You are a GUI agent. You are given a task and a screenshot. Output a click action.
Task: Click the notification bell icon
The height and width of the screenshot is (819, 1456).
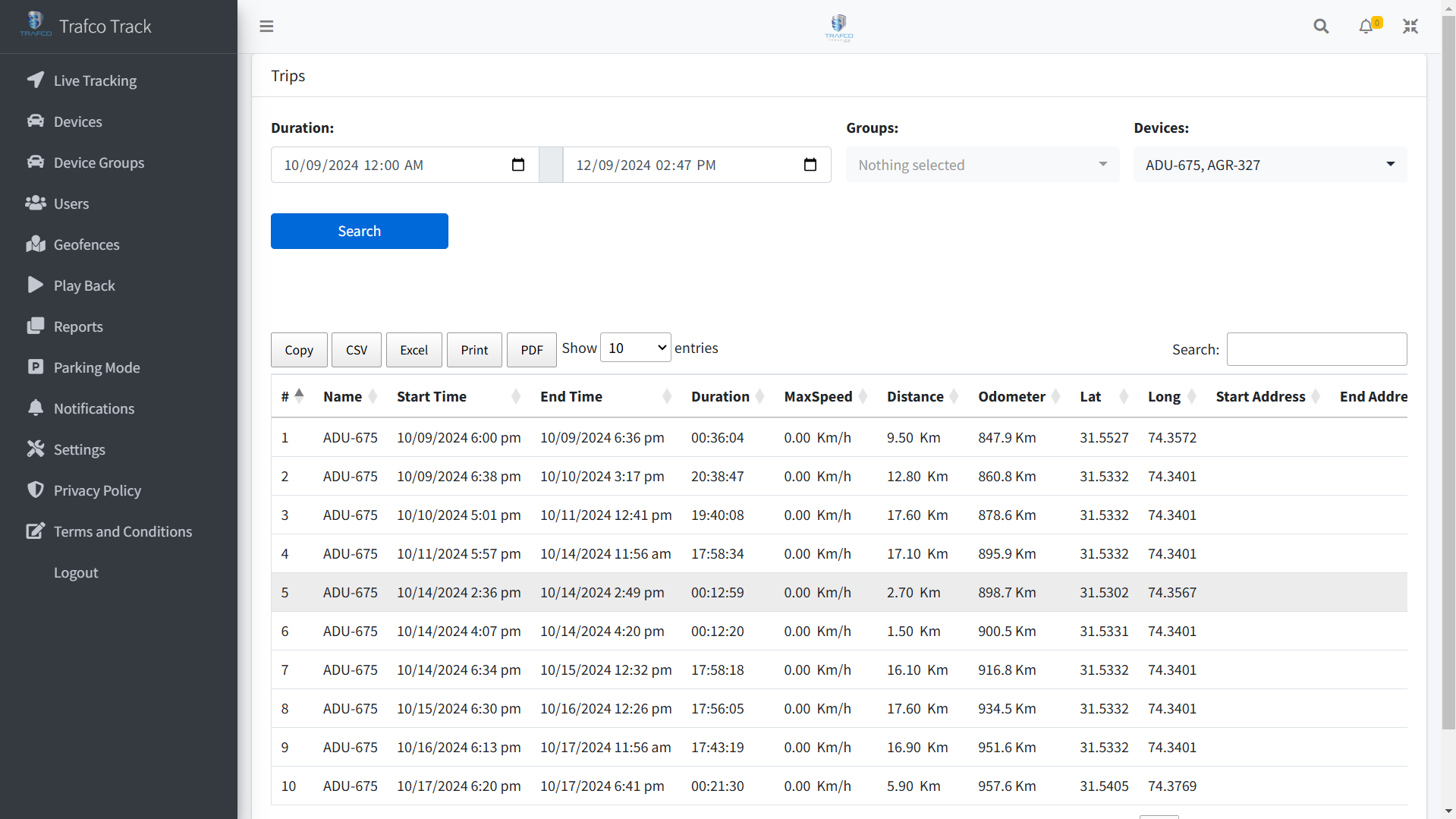[1366, 26]
